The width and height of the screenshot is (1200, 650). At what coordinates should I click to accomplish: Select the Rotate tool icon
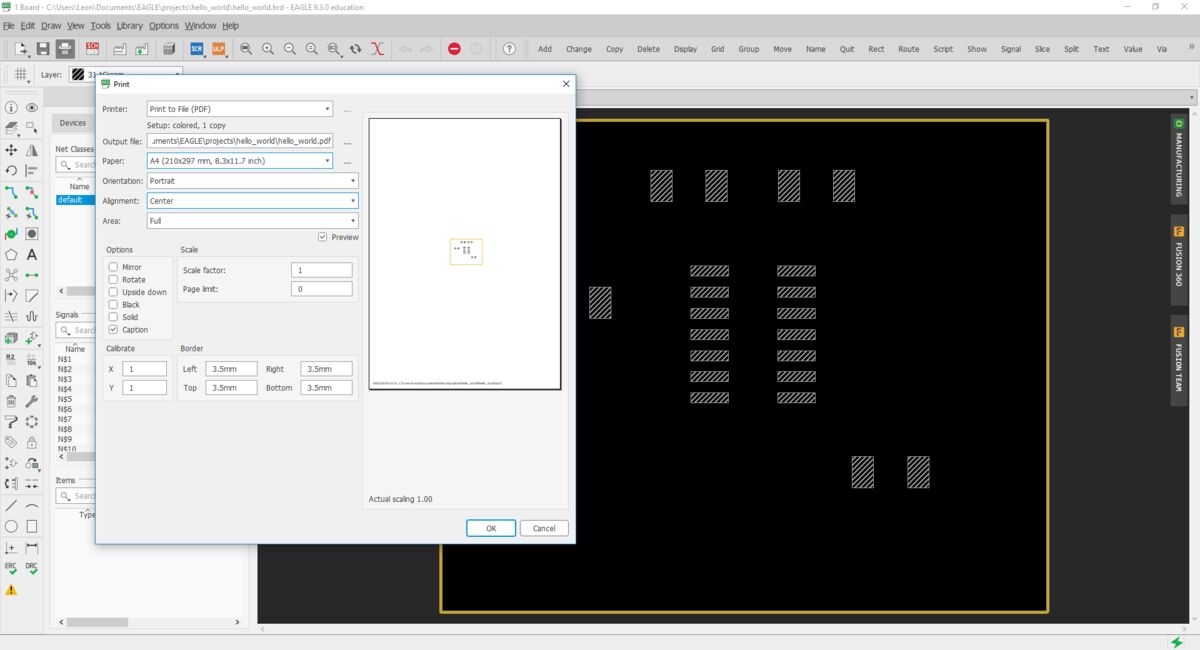click(x=11, y=171)
